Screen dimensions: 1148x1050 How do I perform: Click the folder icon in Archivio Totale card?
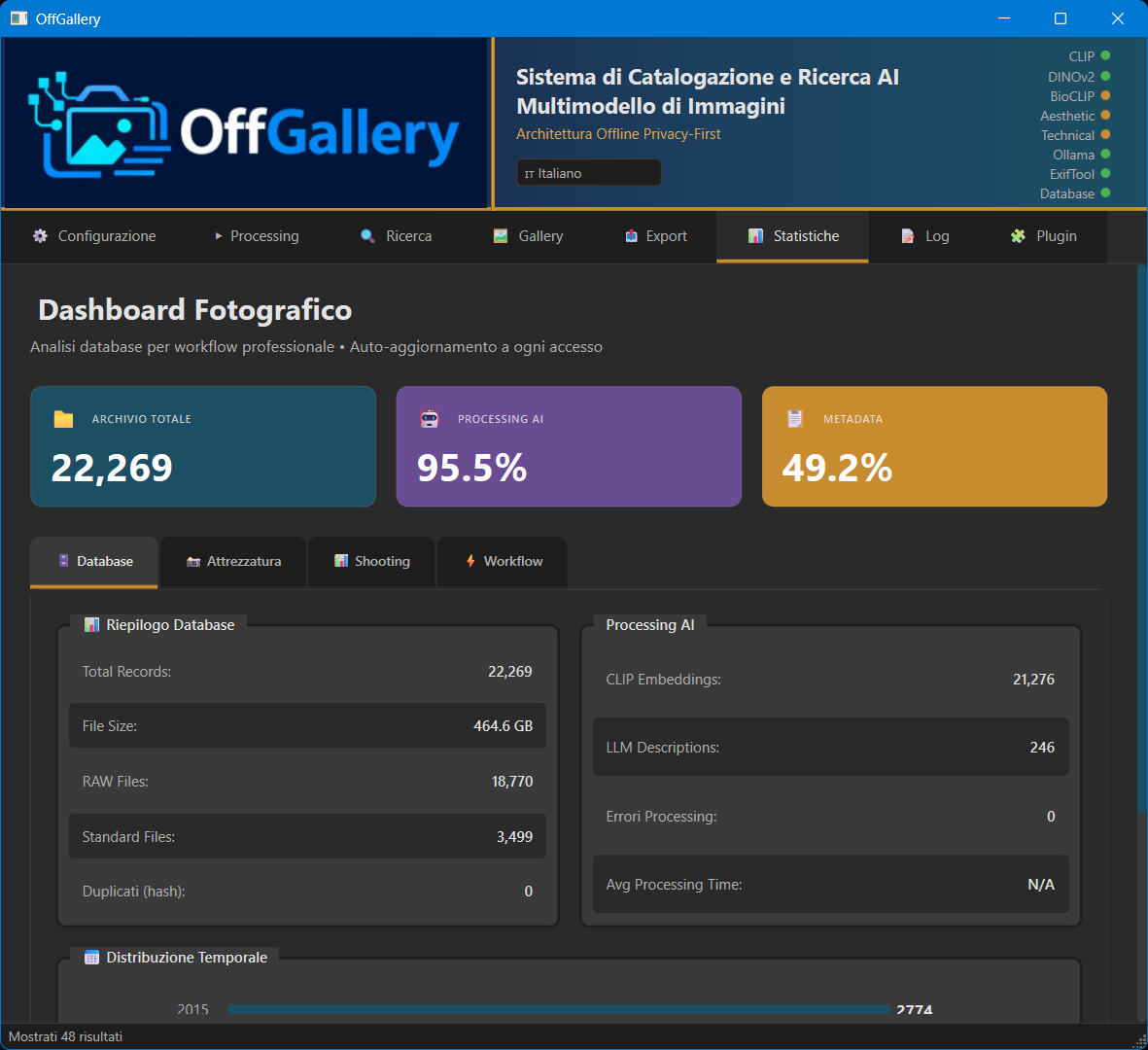pos(64,419)
